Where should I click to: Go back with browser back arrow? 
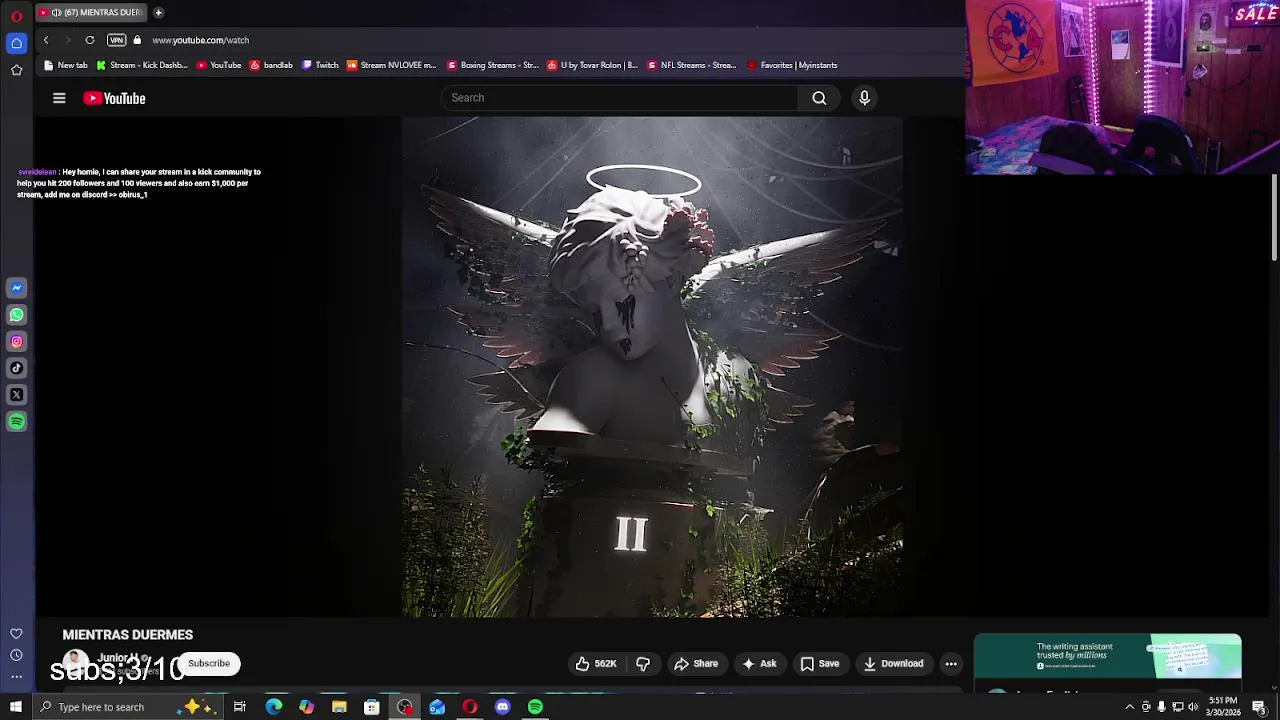pyautogui.click(x=46, y=40)
